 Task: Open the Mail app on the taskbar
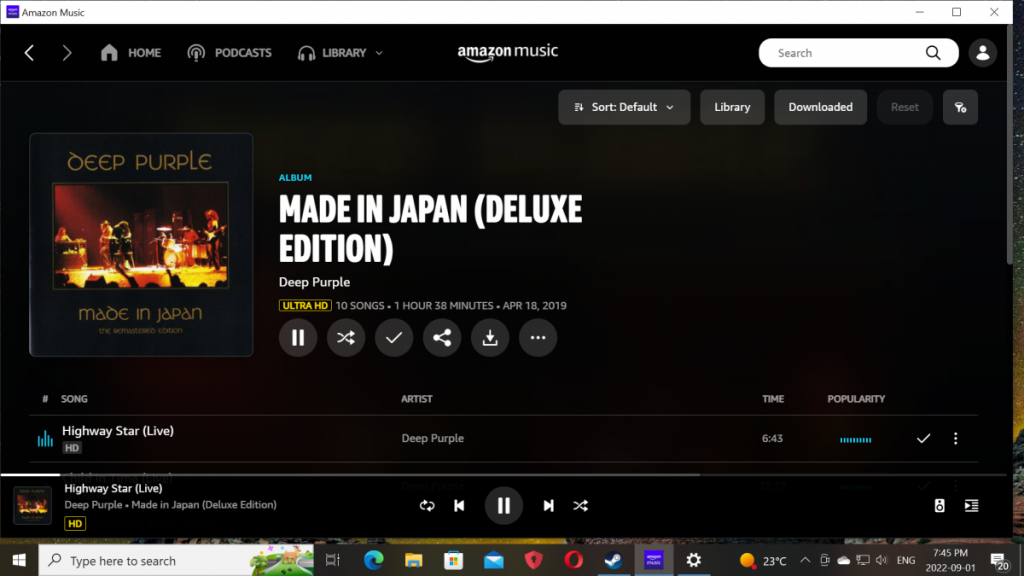(494, 560)
